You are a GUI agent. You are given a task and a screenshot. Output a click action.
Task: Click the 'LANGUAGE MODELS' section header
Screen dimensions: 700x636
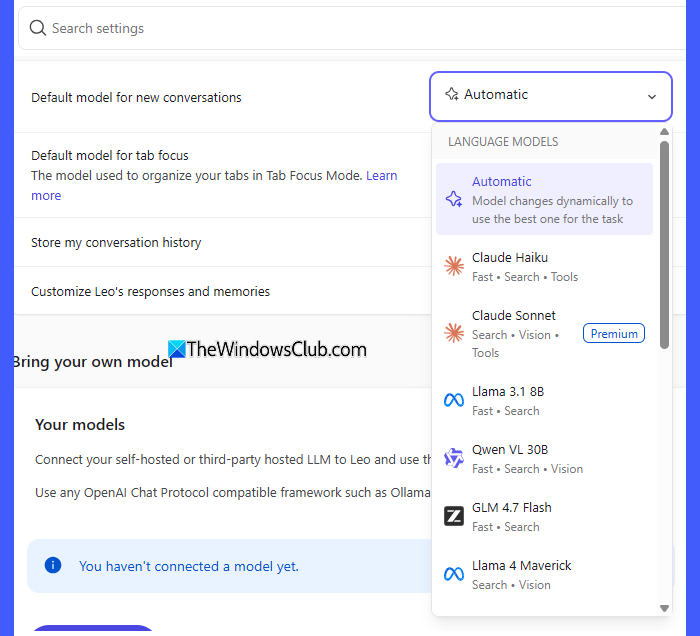[503, 141]
